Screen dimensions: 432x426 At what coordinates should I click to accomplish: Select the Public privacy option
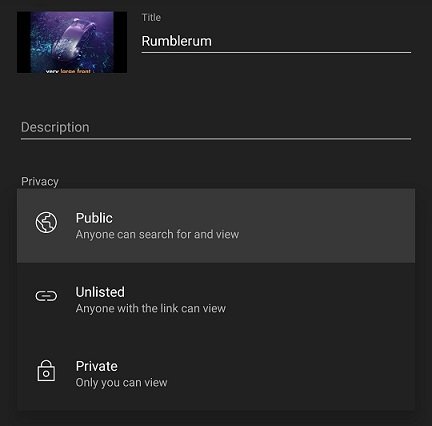pos(216,226)
